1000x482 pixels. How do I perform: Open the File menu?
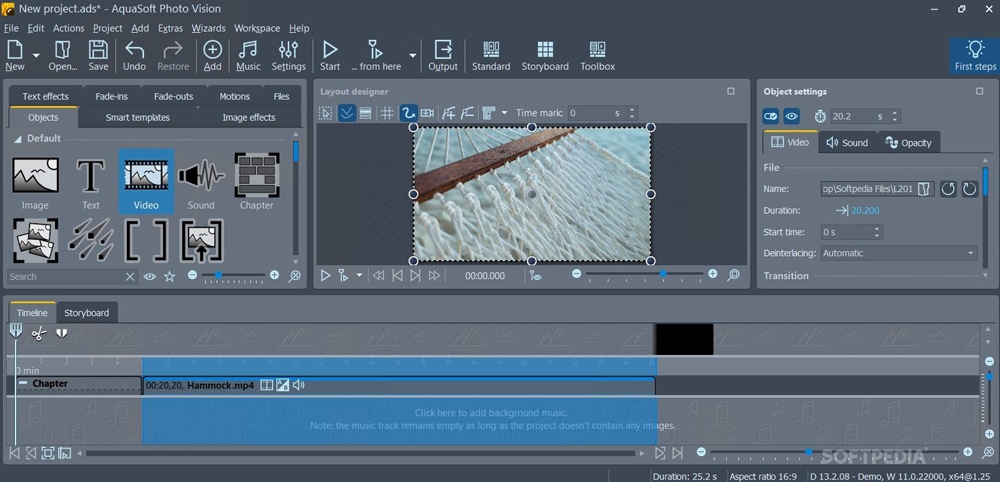click(x=11, y=28)
